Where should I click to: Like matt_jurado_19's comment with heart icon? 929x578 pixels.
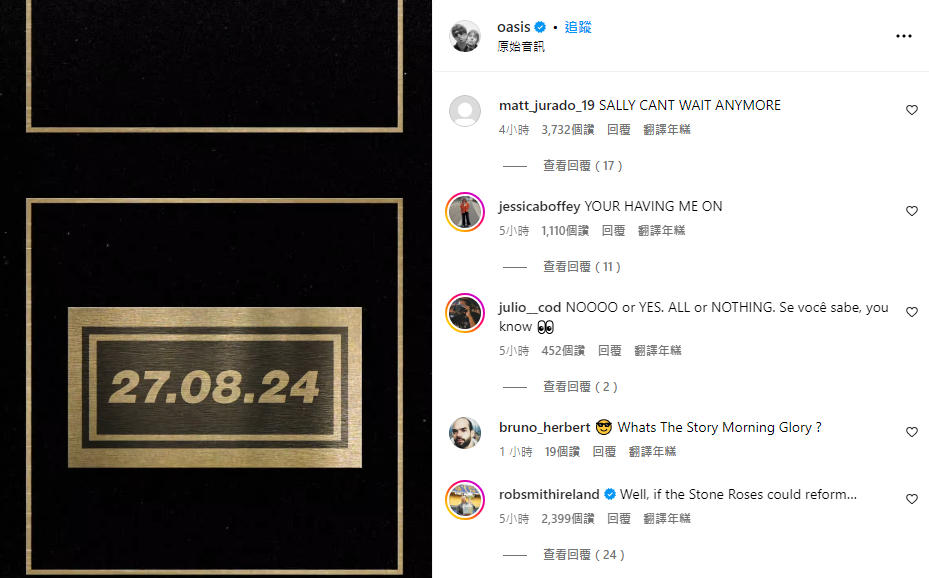click(912, 110)
